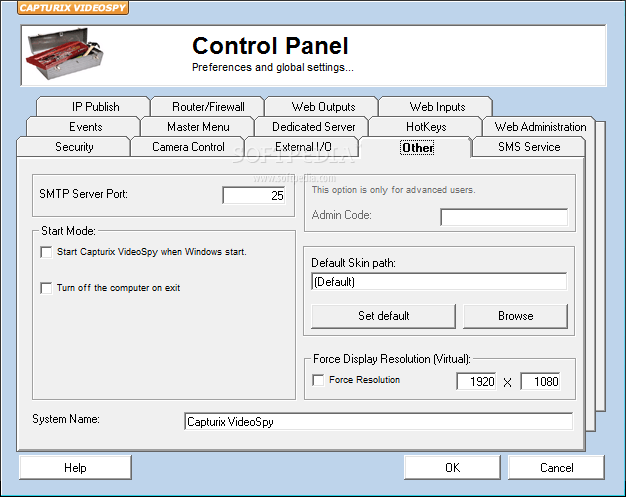The width and height of the screenshot is (626, 497).
Task: Click the toolbox icon in the header
Action: pos(65,53)
